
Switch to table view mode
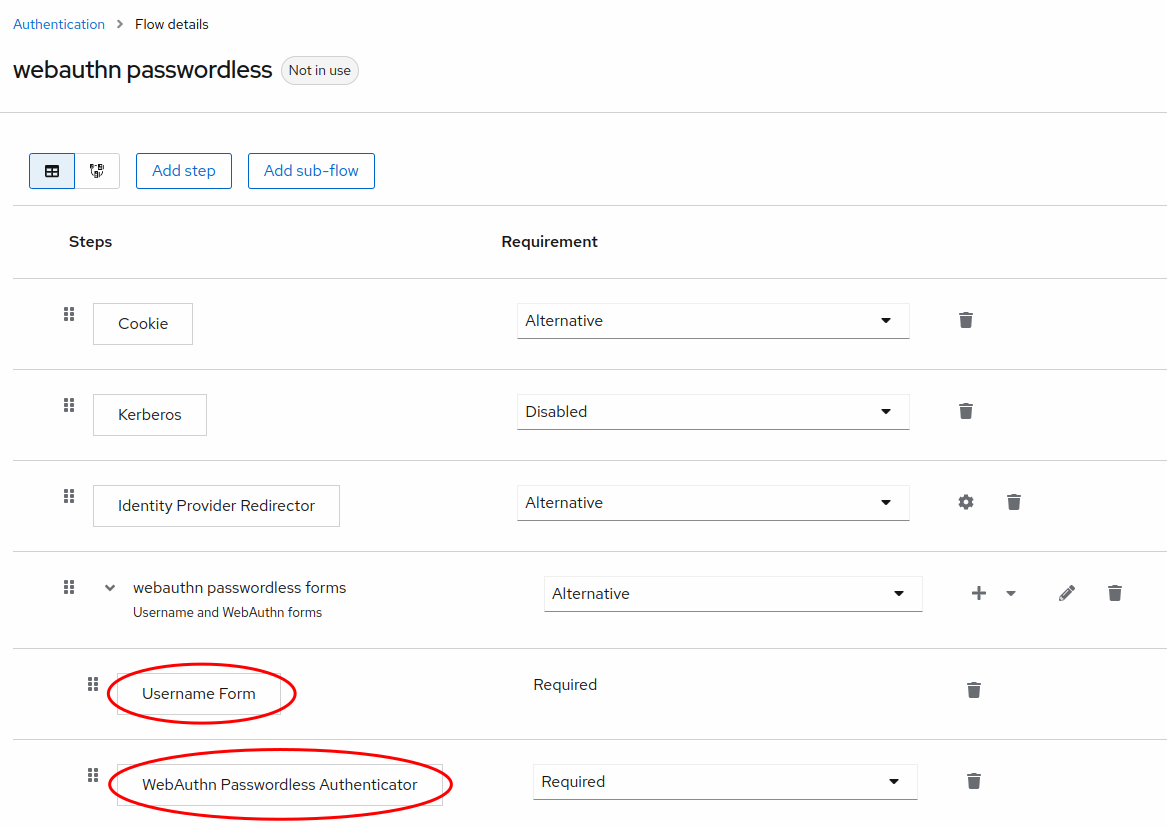click(52, 171)
